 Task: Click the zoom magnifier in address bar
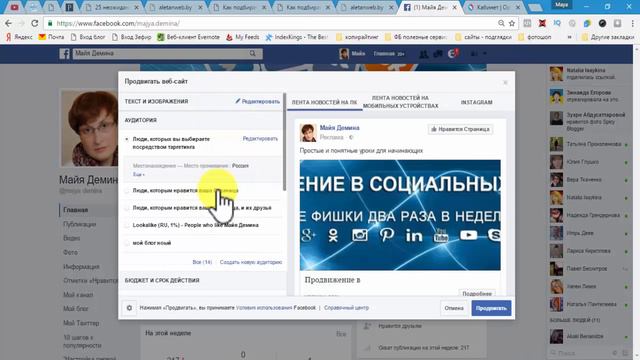click(x=501, y=23)
